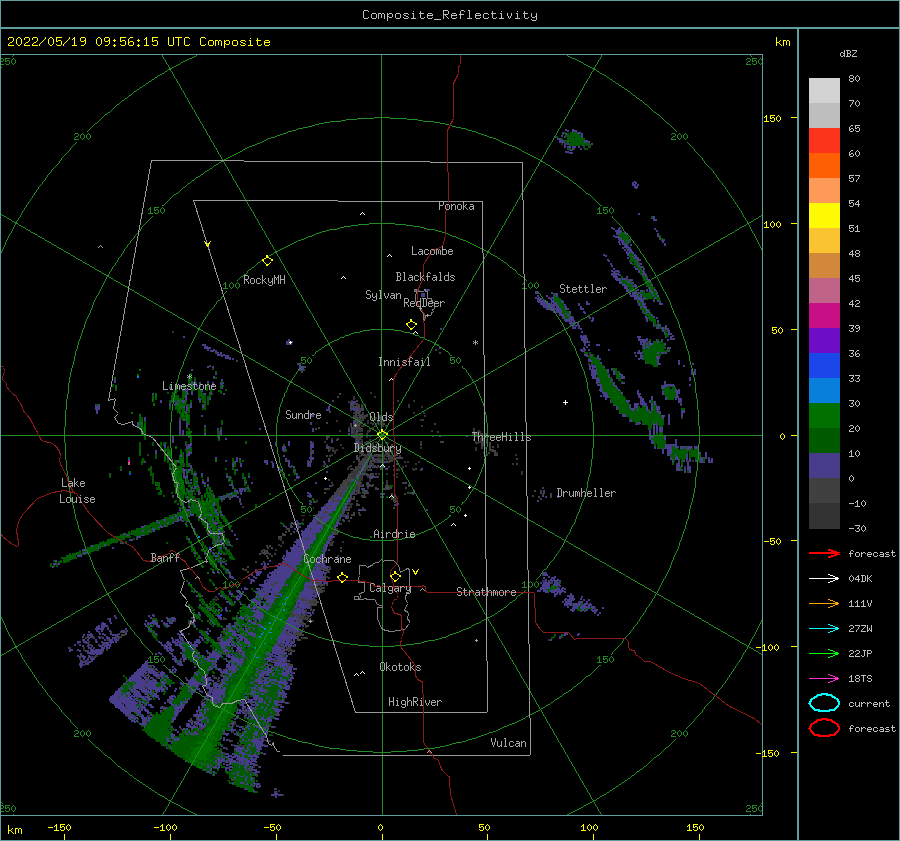
Task: Click the white asterisk marker east of Innisfail
Action: [x=475, y=343]
